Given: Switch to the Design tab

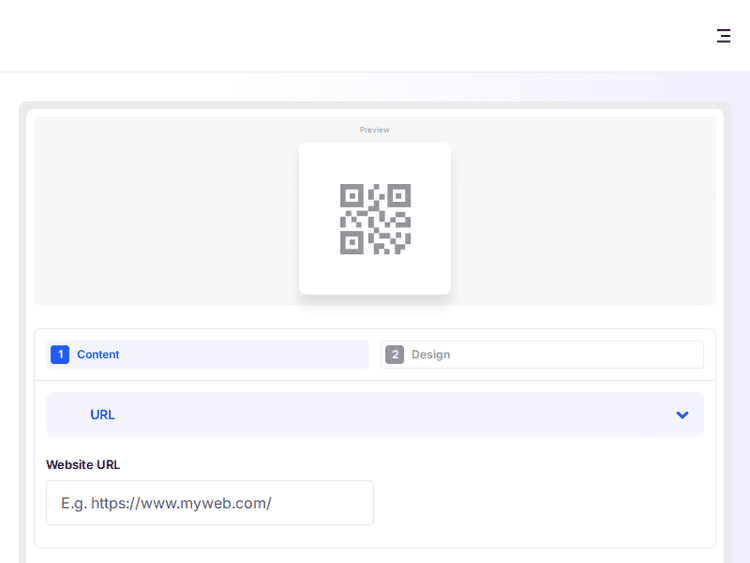Looking at the screenshot, I should tap(542, 355).
